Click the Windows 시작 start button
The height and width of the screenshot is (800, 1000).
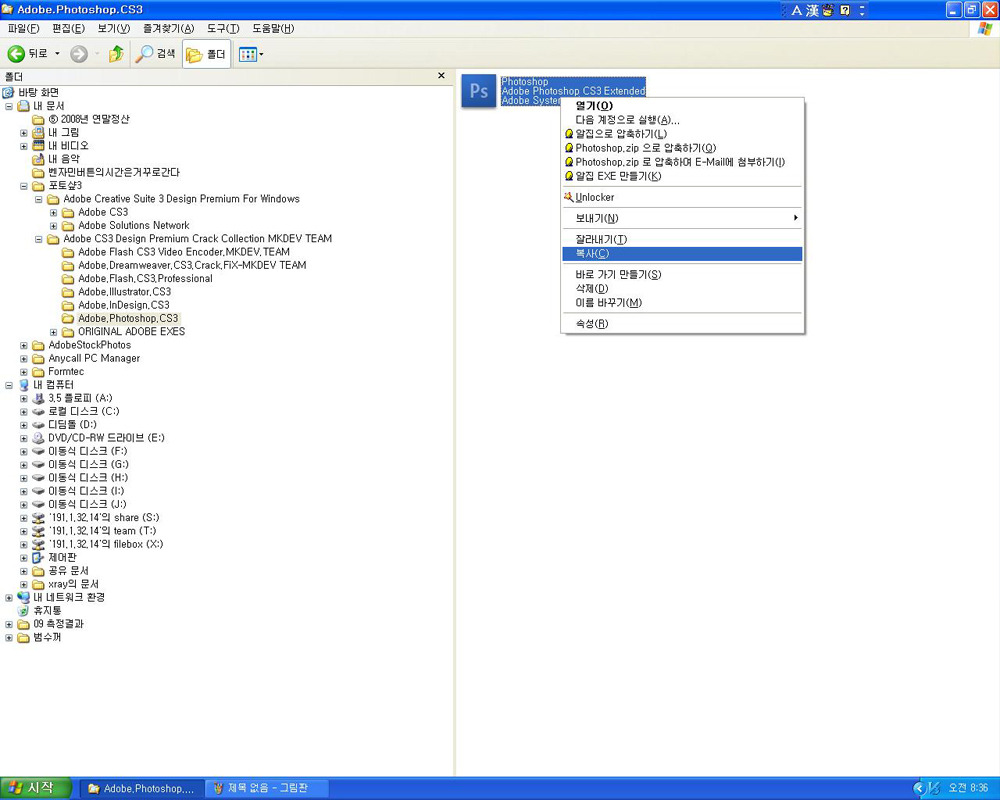[36, 789]
